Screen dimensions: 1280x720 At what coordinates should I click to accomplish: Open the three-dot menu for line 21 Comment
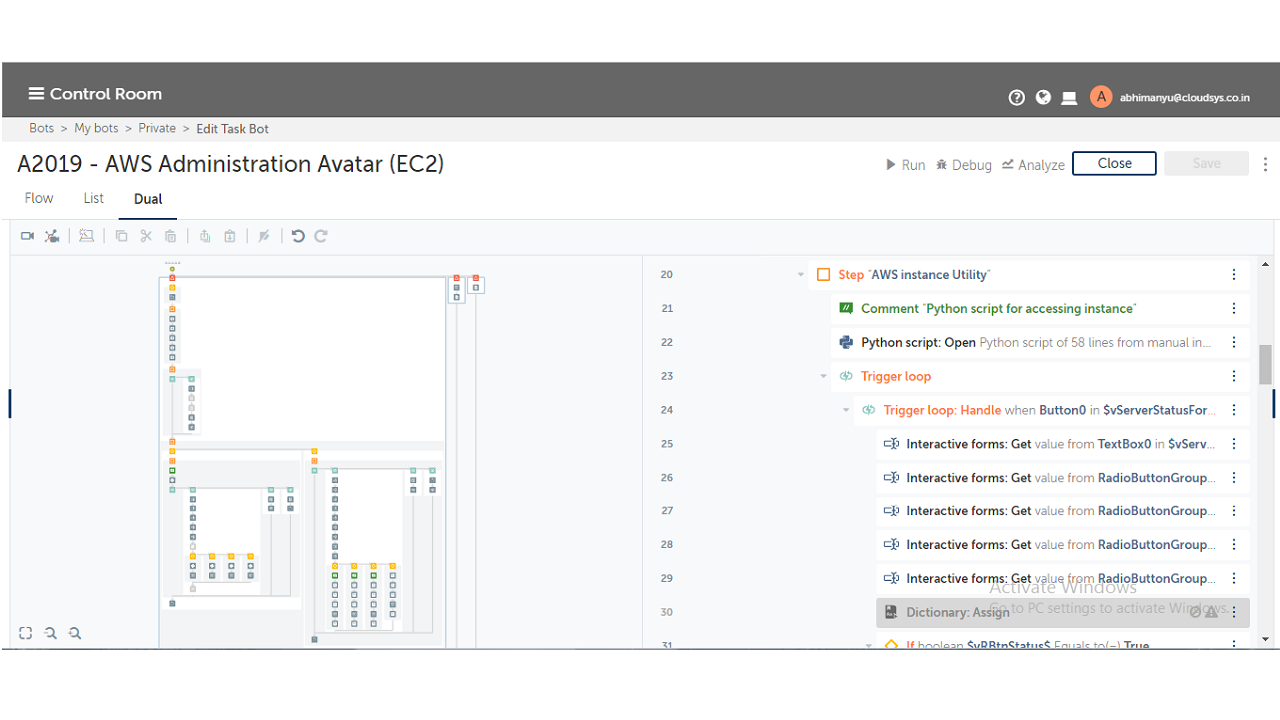coord(1234,308)
